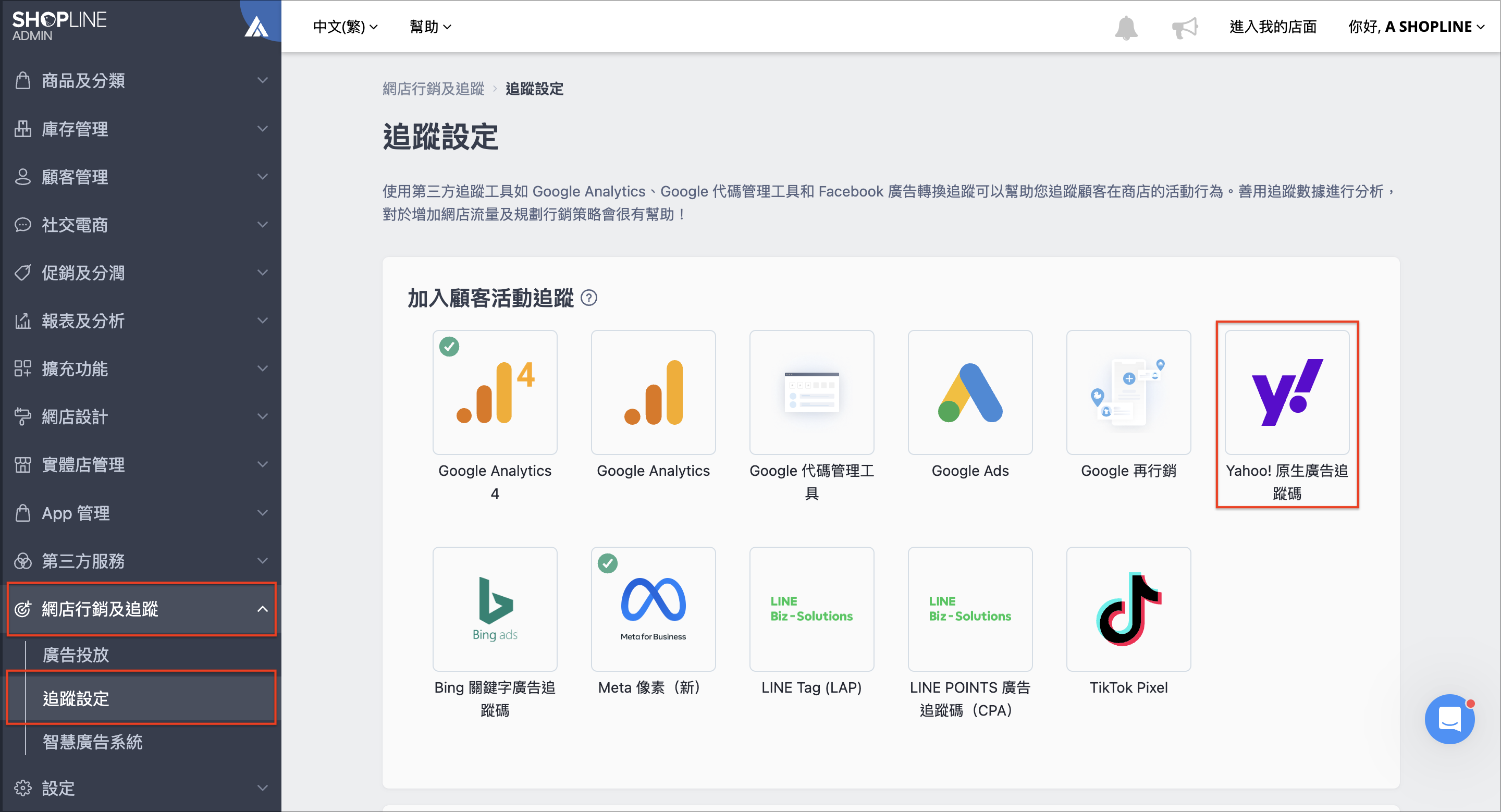Image resolution: width=1501 pixels, height=812 pixels.
Task: Click the green check on Google Analytics 4
Action: pyautogui.click(x=449, y=347)
